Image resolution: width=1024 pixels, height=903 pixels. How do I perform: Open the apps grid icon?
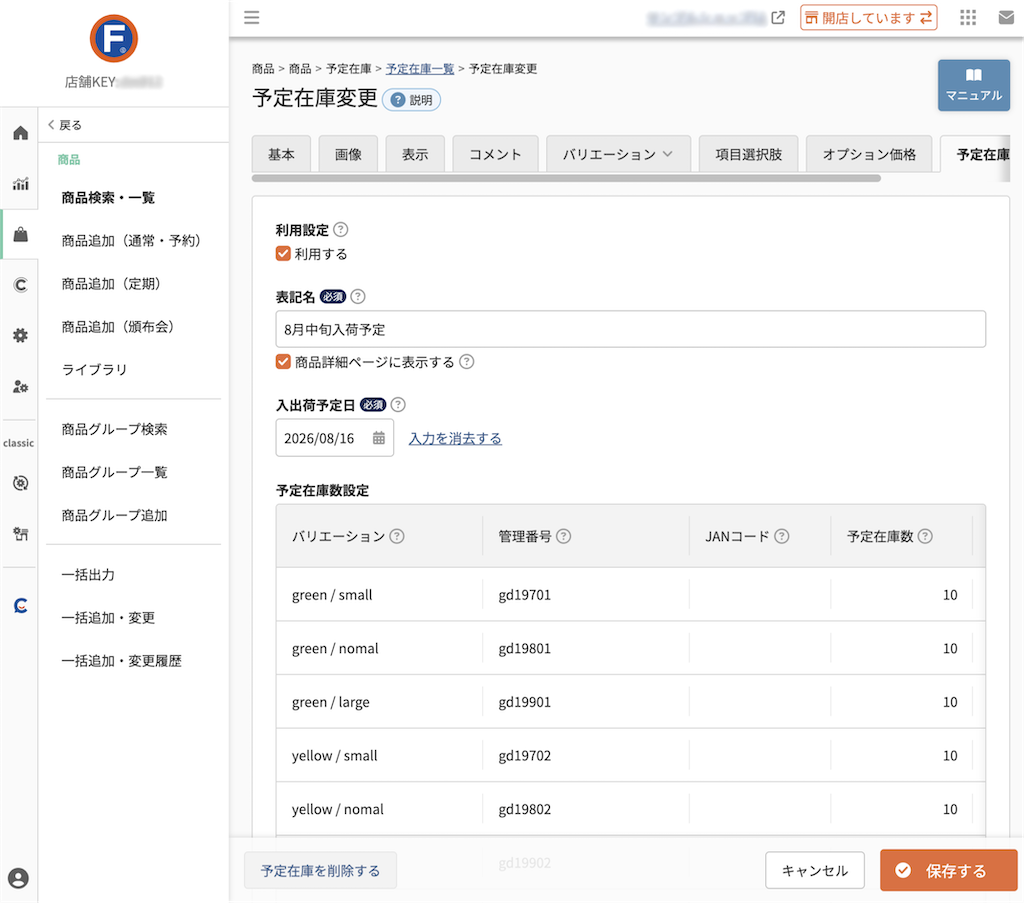(968, 18)
